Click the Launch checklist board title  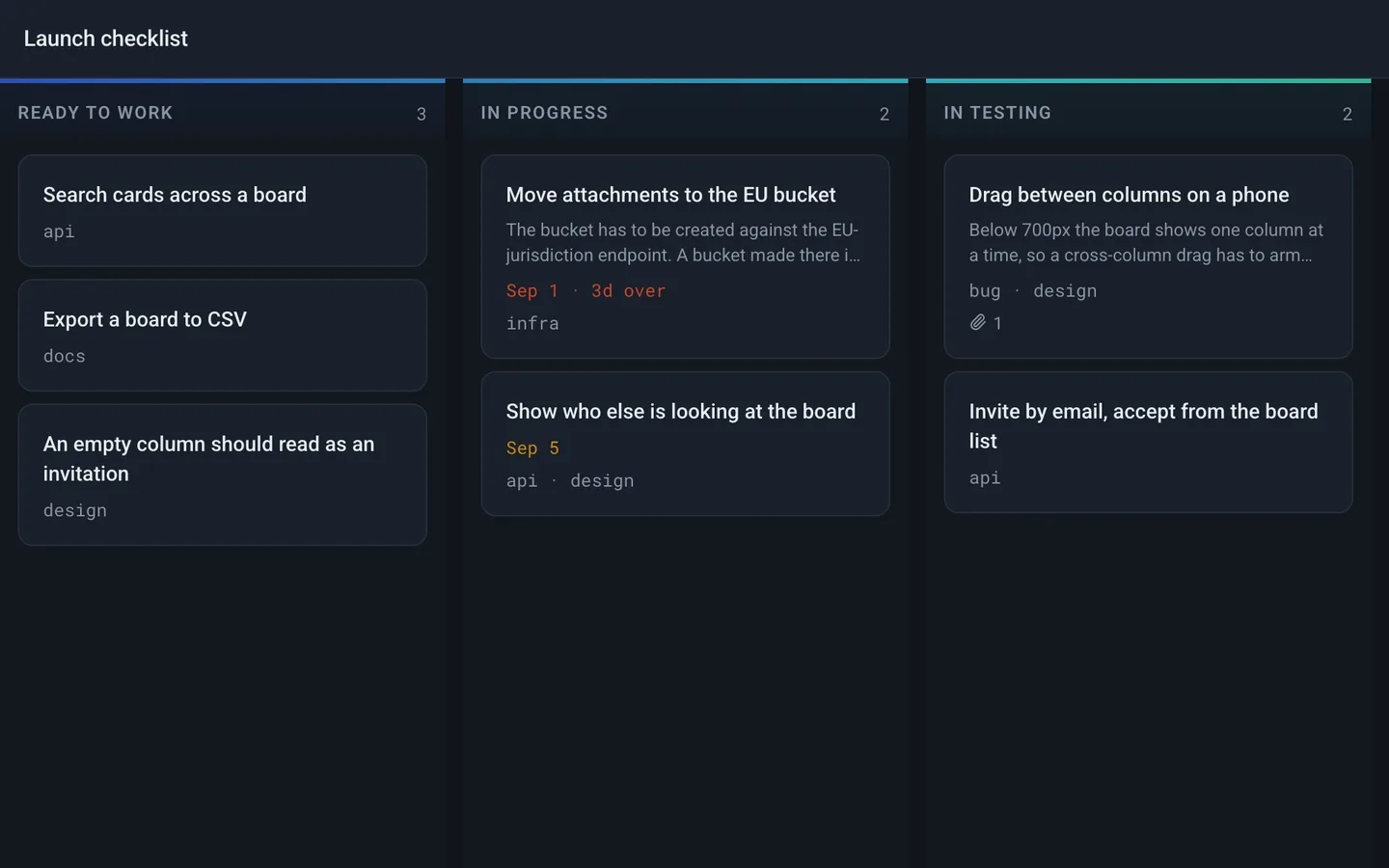(x=106, y=39)
